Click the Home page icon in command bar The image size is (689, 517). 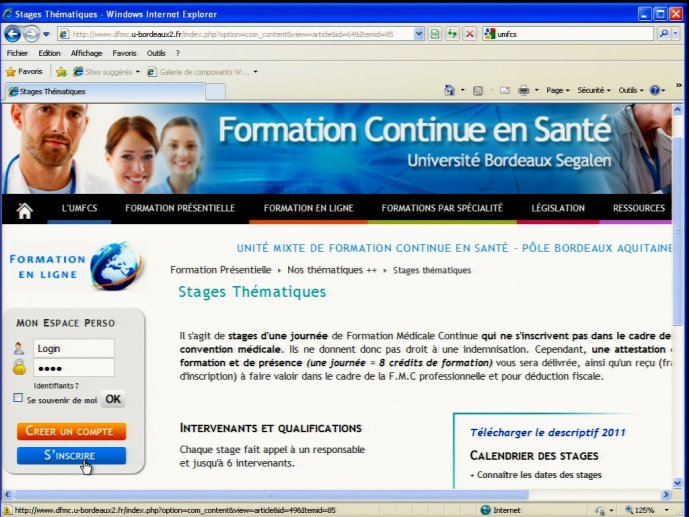tap(449, 90)
